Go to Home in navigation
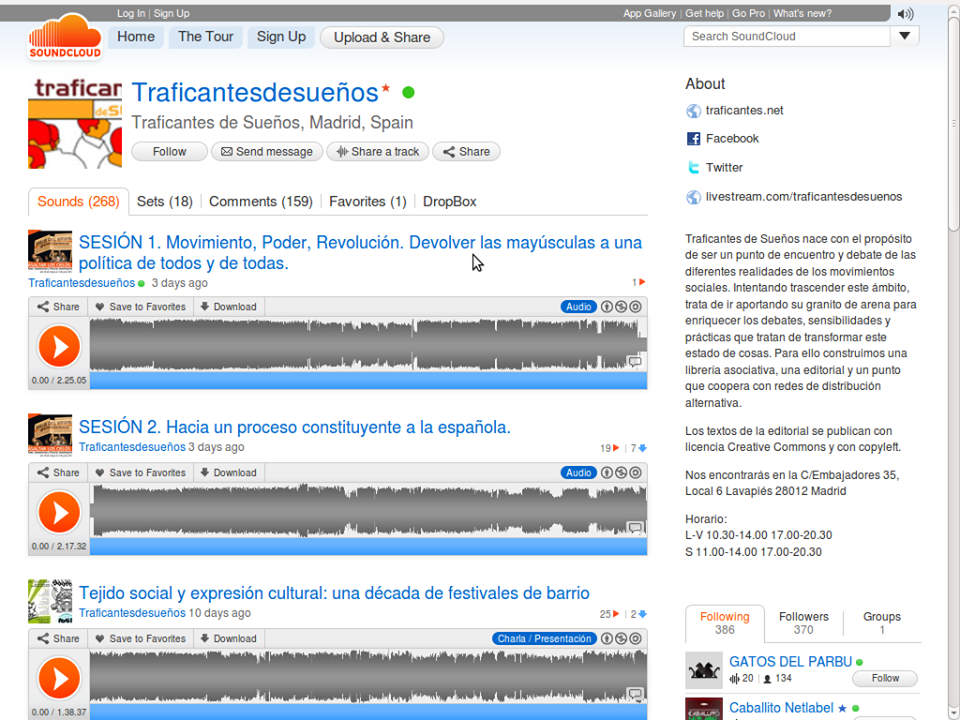This screenshot has height=720, width=960. tap(136, 37)
